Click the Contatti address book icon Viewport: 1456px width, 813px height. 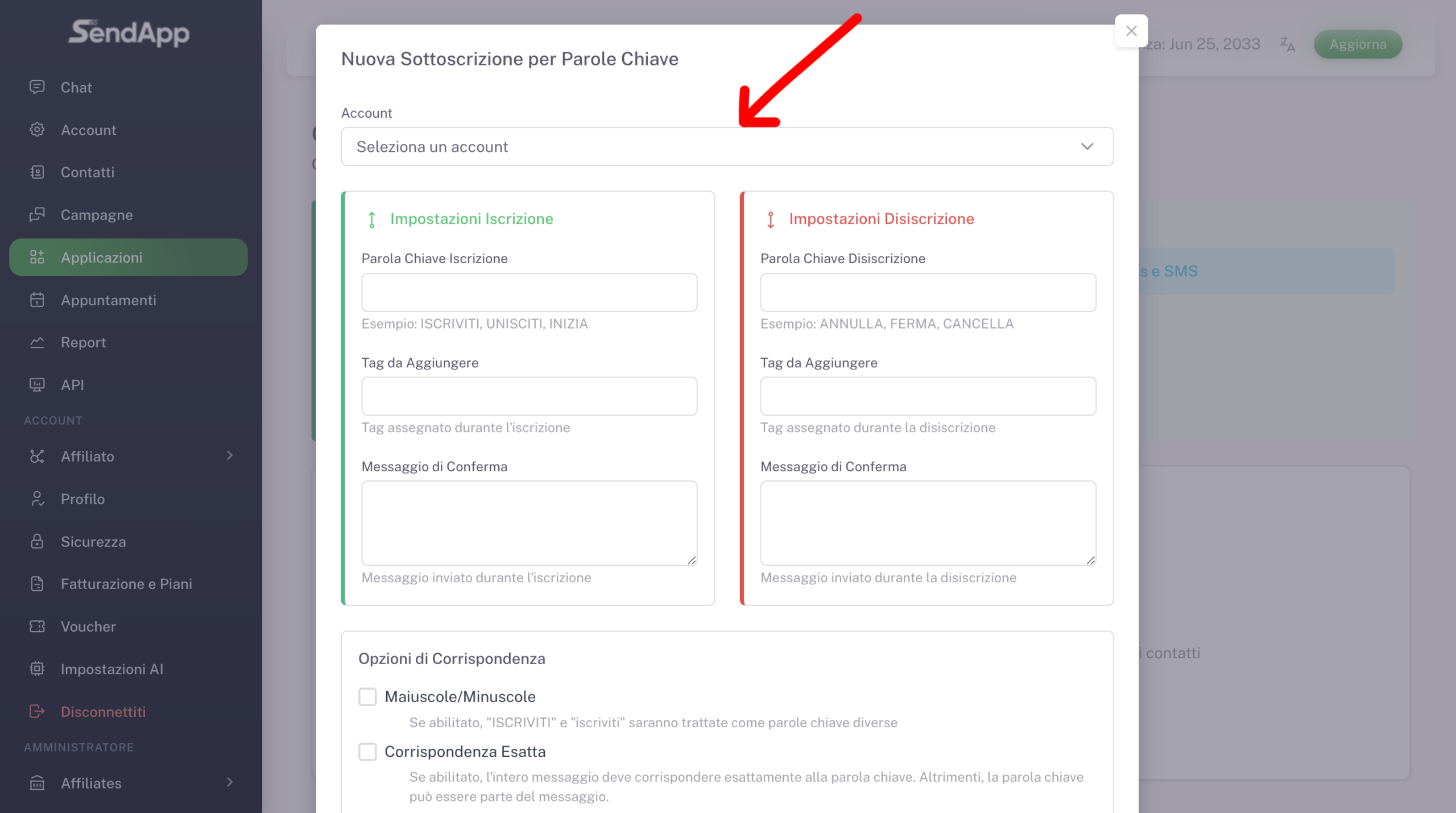pos(37,172)
